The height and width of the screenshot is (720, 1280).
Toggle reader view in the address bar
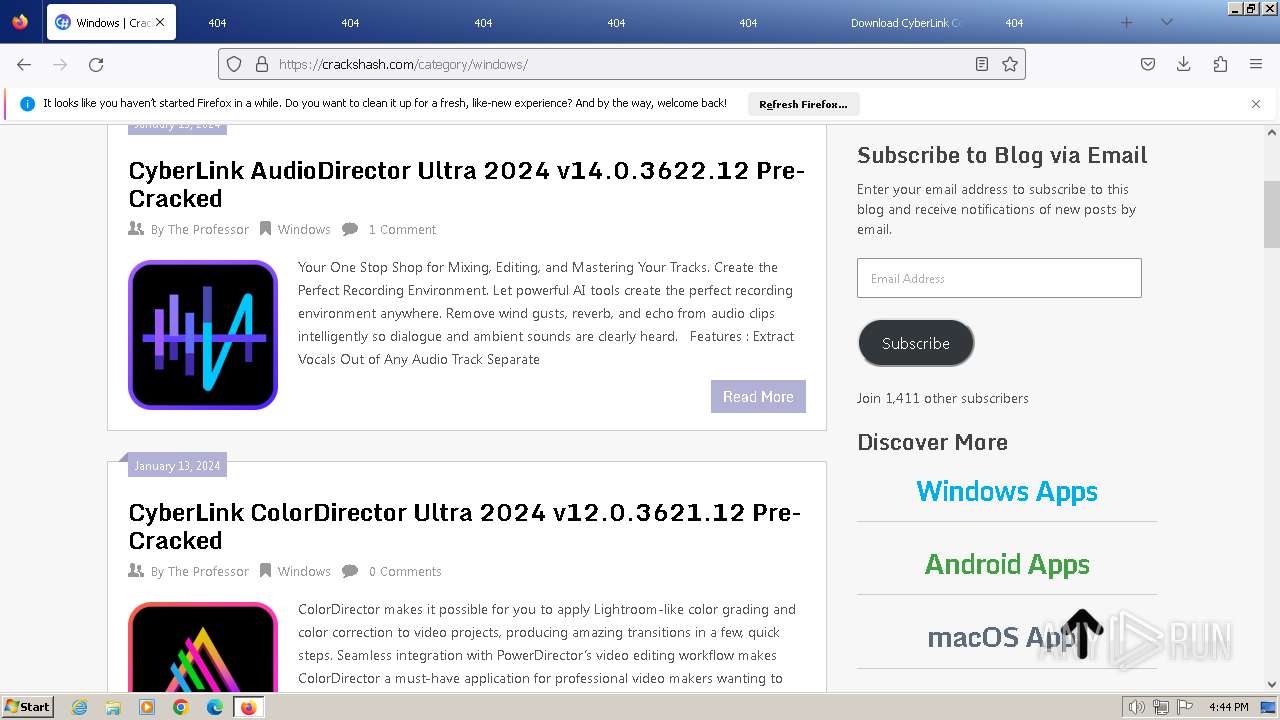(982, 64)
